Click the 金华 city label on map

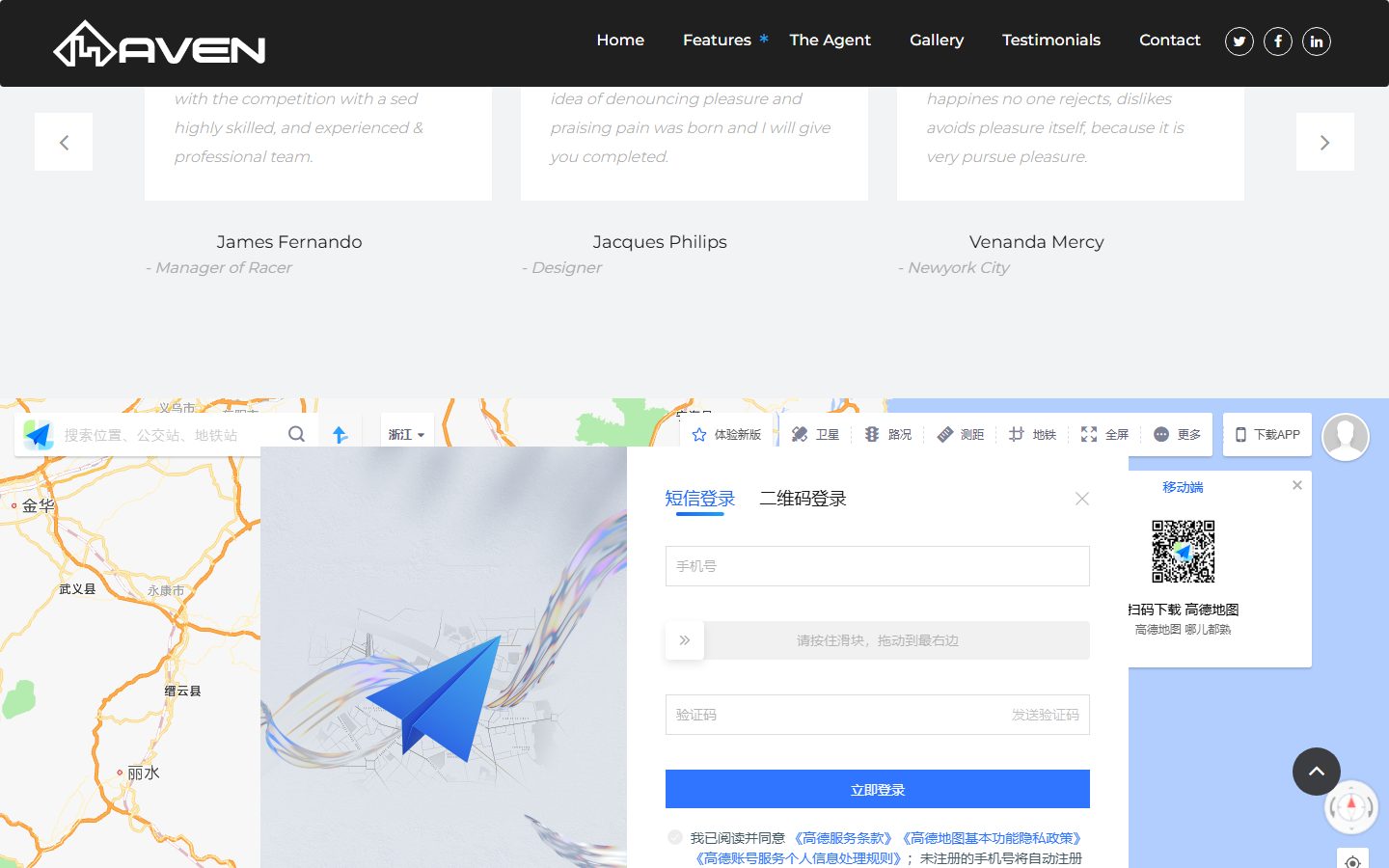pyautogui.click(x=39, y=505)
